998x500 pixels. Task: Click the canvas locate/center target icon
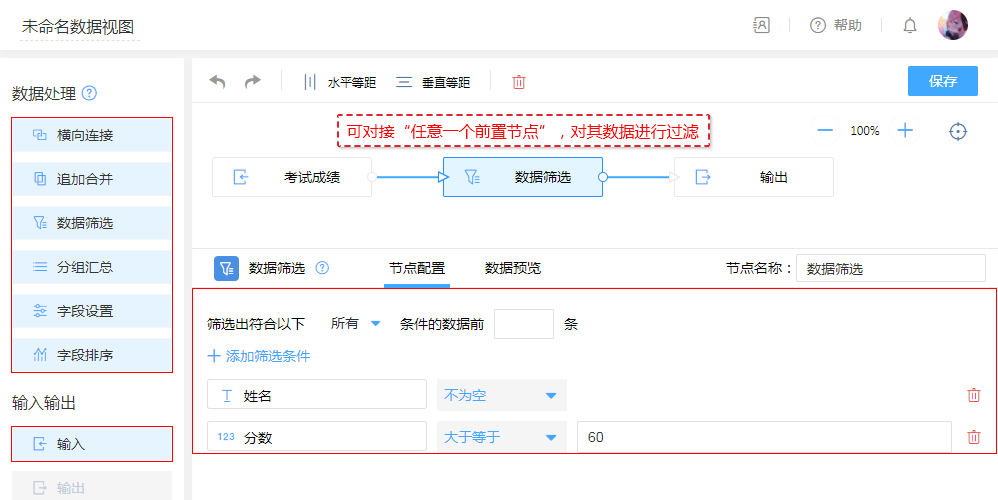click(958, 131)
